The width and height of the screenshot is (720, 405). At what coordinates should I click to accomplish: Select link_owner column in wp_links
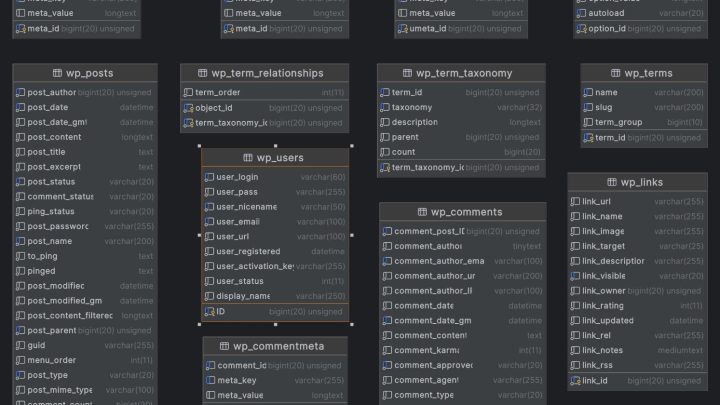(637, 291)
